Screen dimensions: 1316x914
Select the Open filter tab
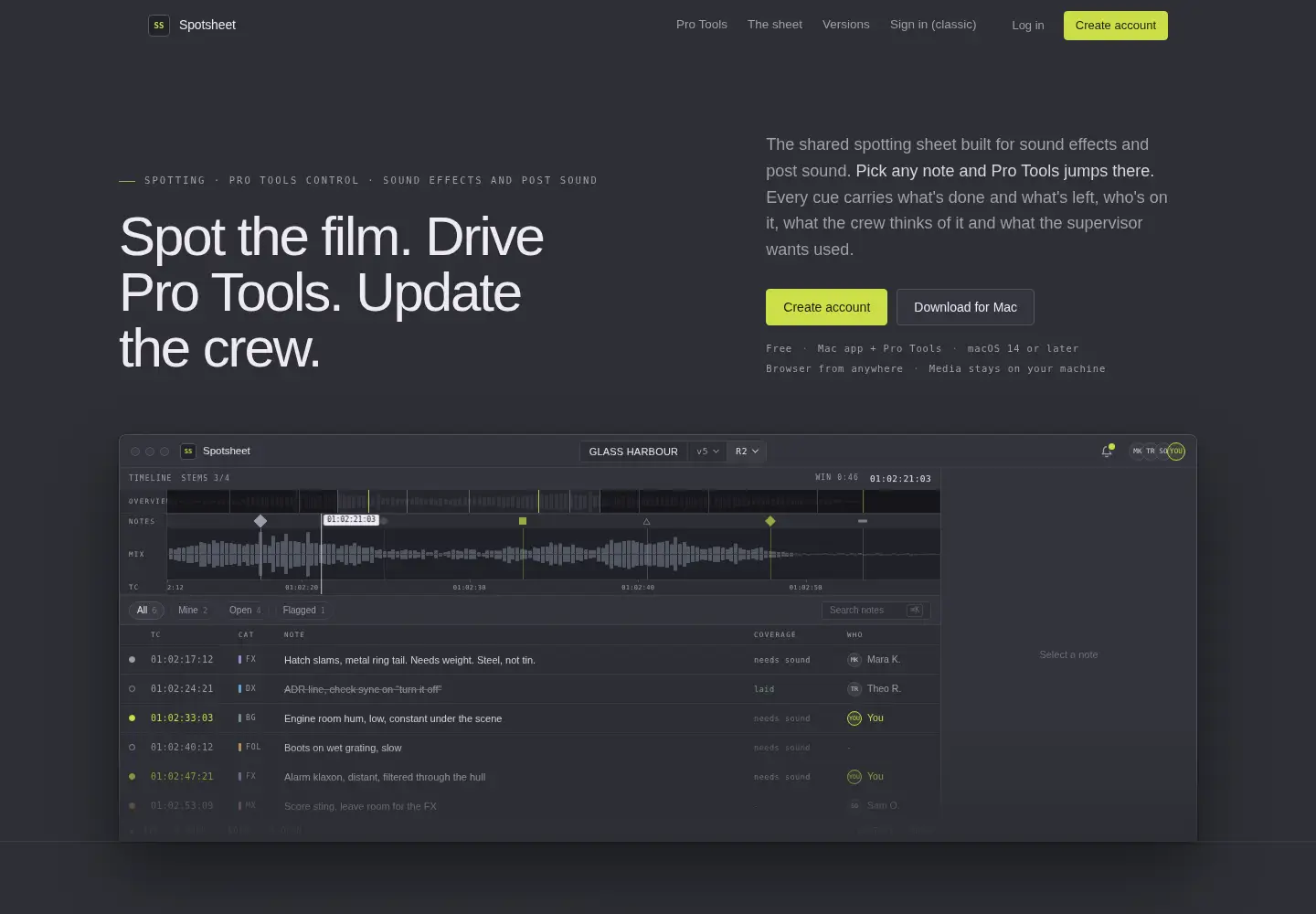click(x=245, y=611)
